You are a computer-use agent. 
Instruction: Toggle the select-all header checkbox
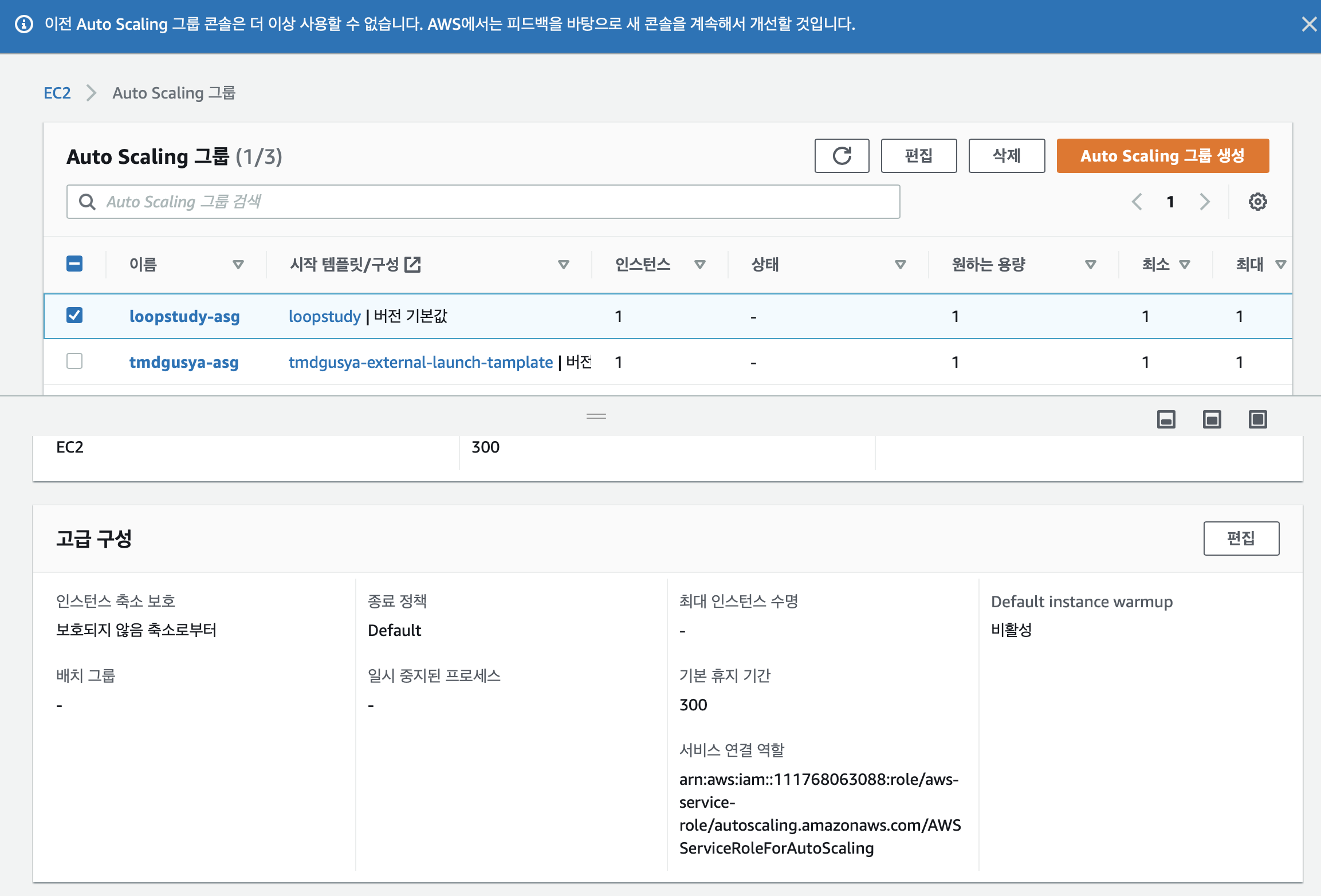click(74, 264)
